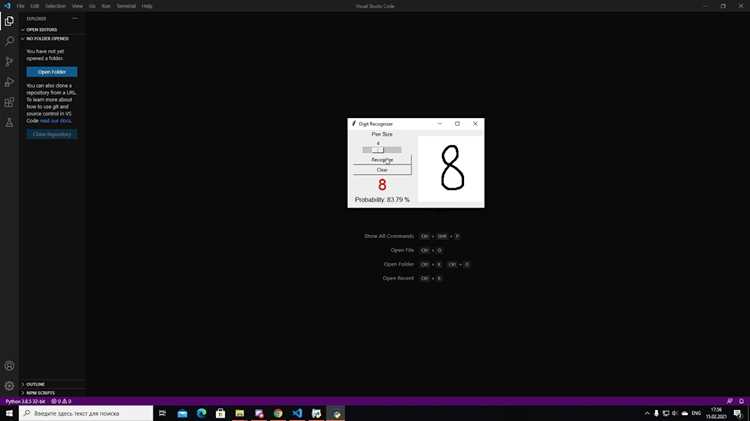The height and width of the screenshot is (421, 750).
Task: Click errors and warnings count in status bar
Action: coord(61,401)
